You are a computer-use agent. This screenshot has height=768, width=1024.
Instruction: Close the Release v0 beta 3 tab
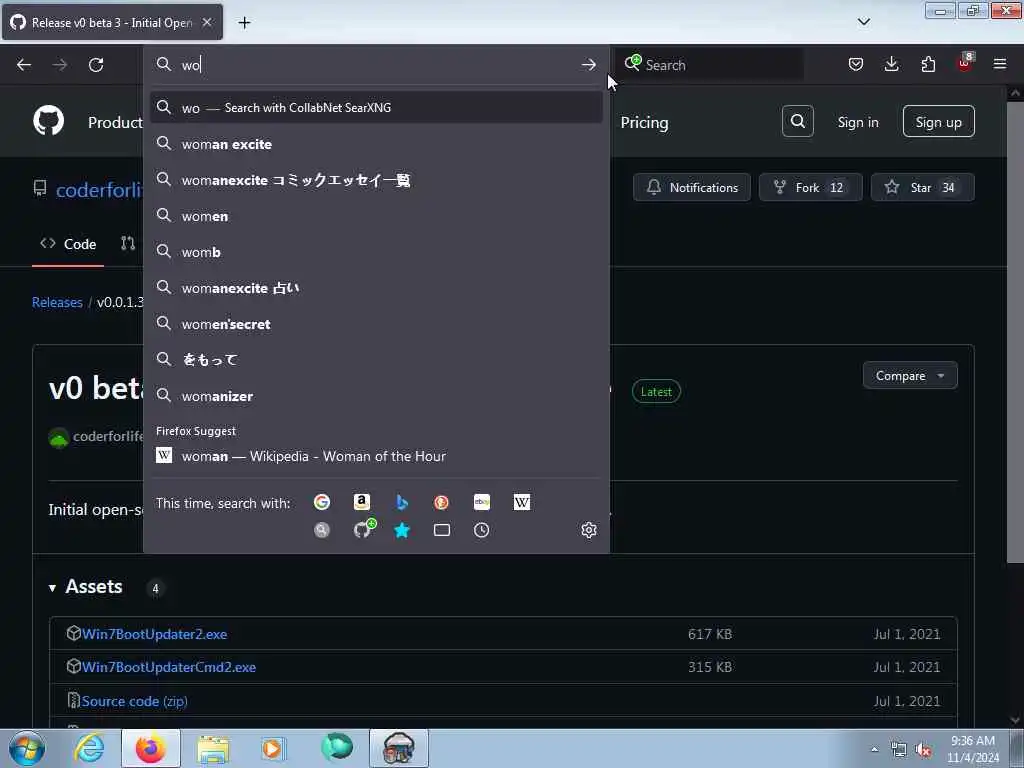tap(206, 22)
